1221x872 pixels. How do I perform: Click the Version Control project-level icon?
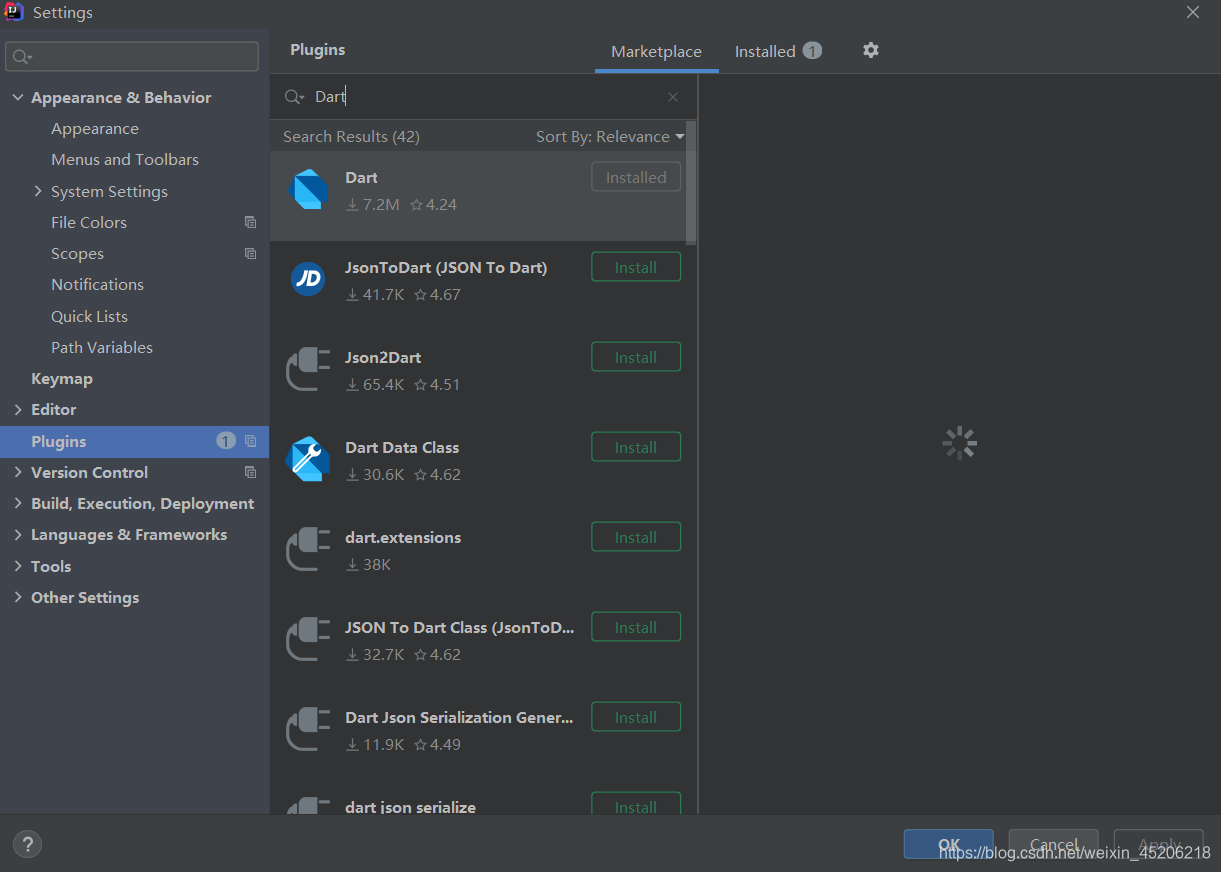click(250, 472)
